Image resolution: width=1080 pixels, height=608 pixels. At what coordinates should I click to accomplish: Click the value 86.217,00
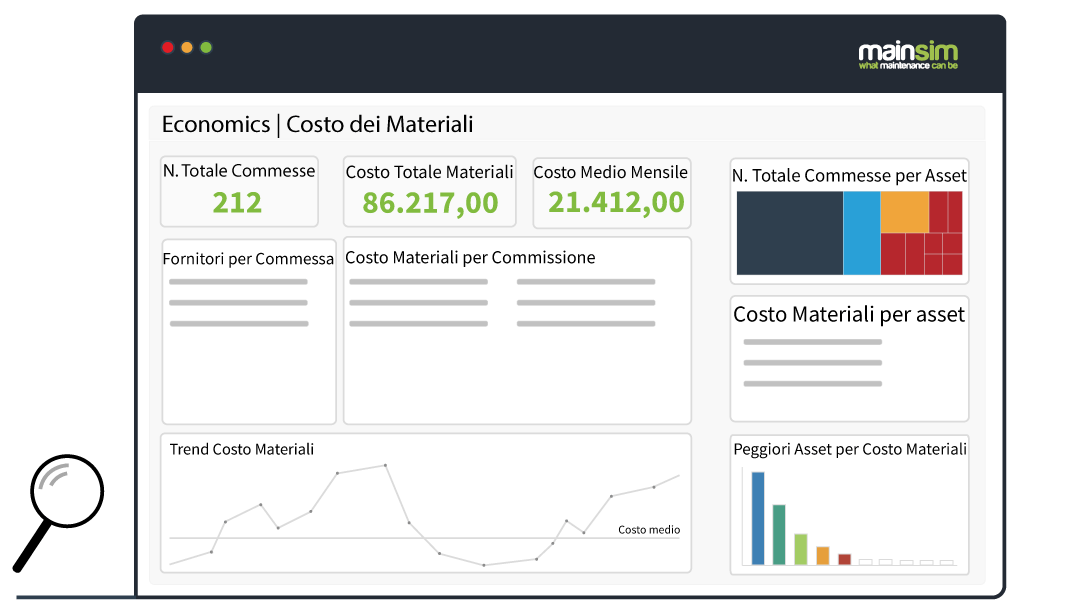coord(430,203)
